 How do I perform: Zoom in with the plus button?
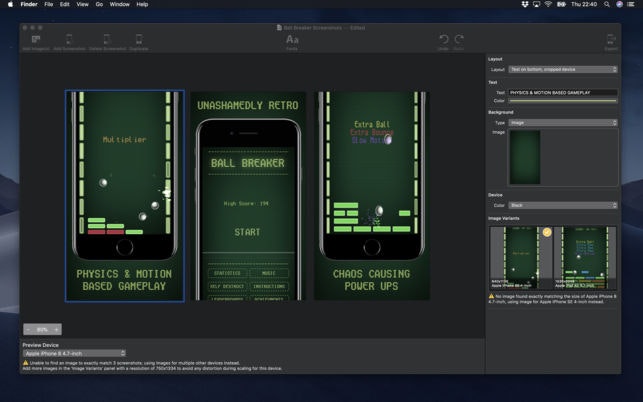click(56, 329)
